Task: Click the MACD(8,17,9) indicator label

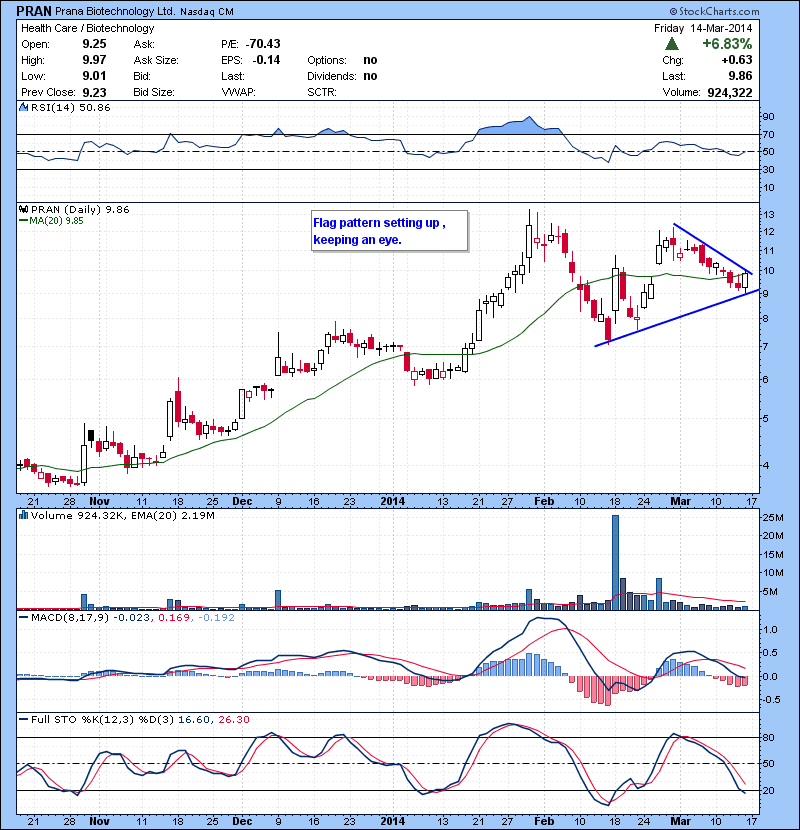Action: pos(70,618)
